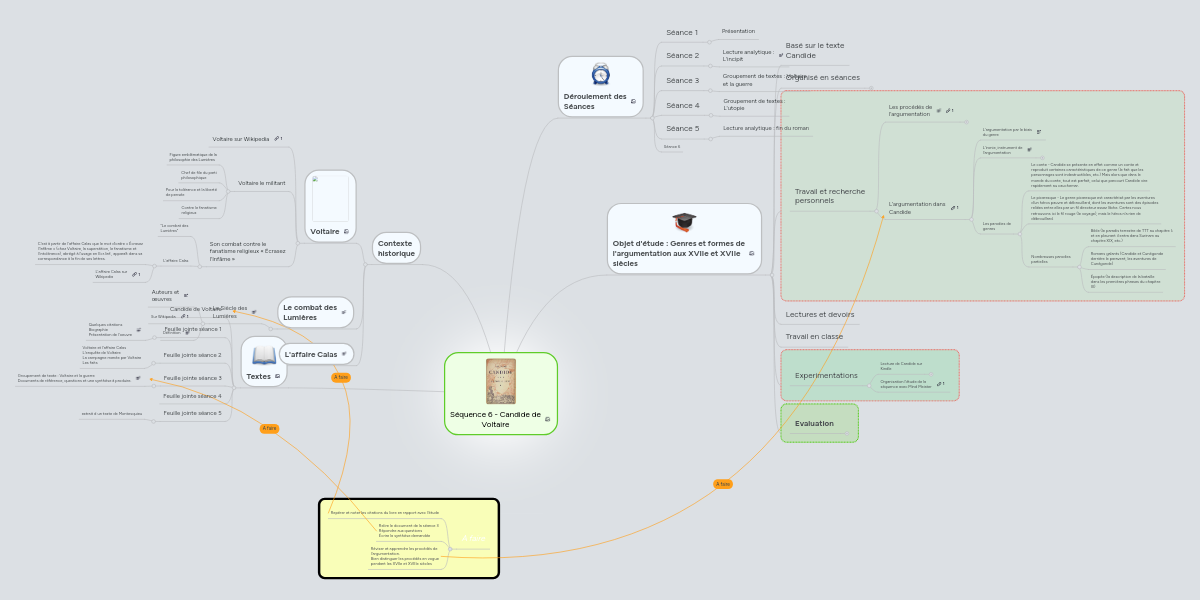Open the link icon beside Sur Wikipedia
The image size is (1200, 600).
pyautogui.click(x=184, y=316)
